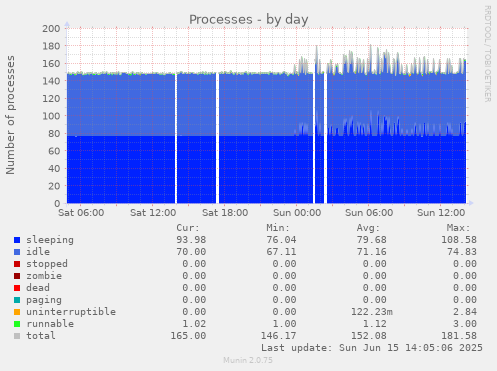Select the 'runnable' legend label

pyautogui.click(x=50, y=324)
